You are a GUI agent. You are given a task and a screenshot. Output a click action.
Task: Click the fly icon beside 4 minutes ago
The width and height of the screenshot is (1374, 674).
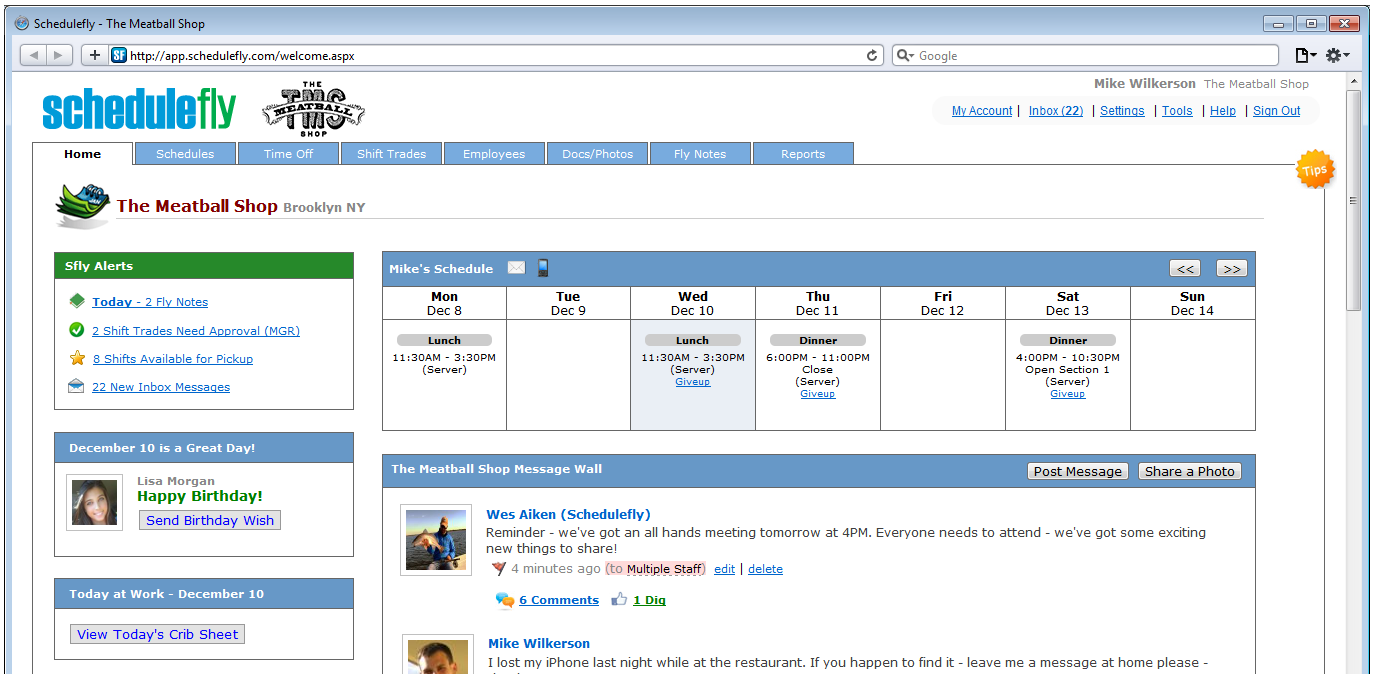pos(499,568)
